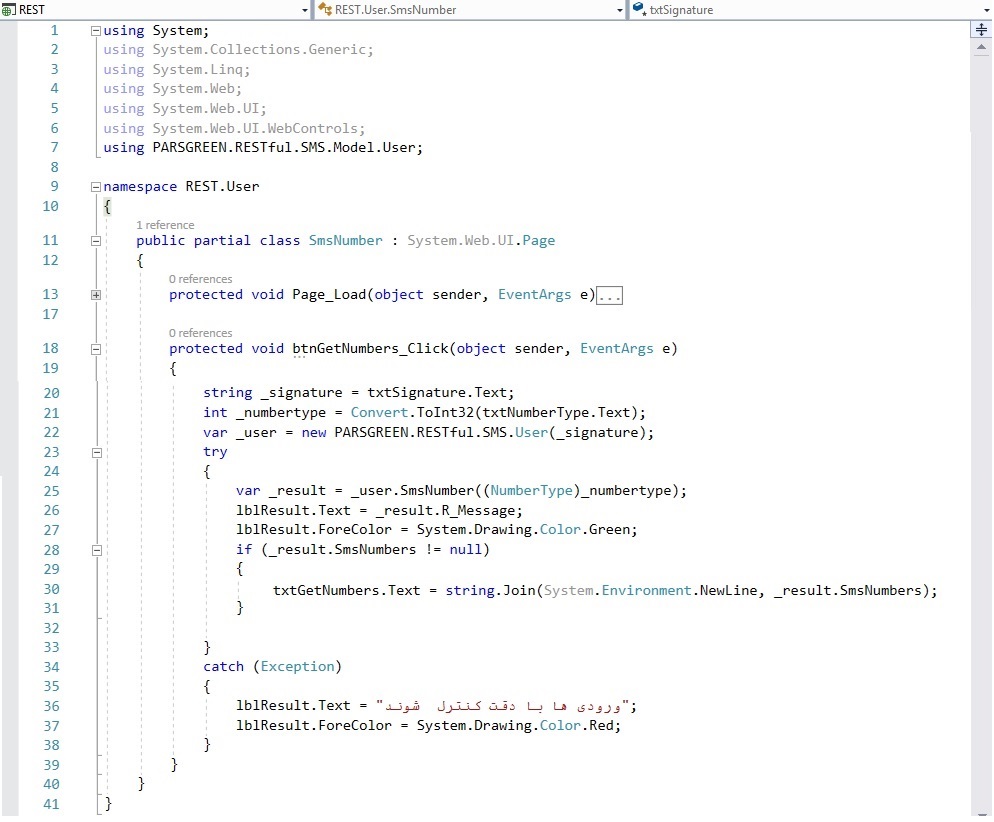
Task: Click the class icon beside REST.User.SmsNumber
Action: click(325, 9)
